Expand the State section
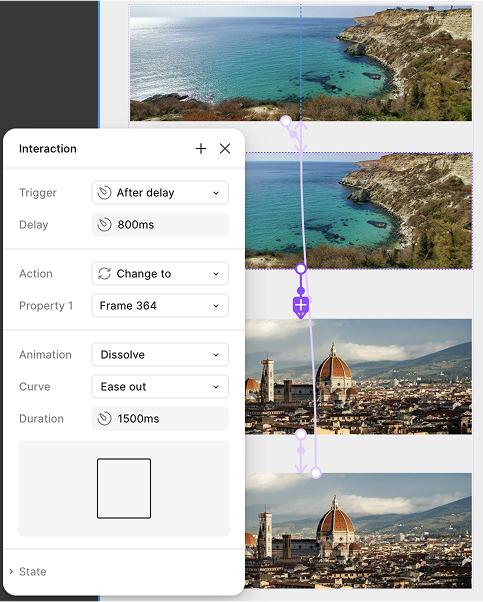The width and height of the screenshot is (483, 602). [x=28, y=572]
